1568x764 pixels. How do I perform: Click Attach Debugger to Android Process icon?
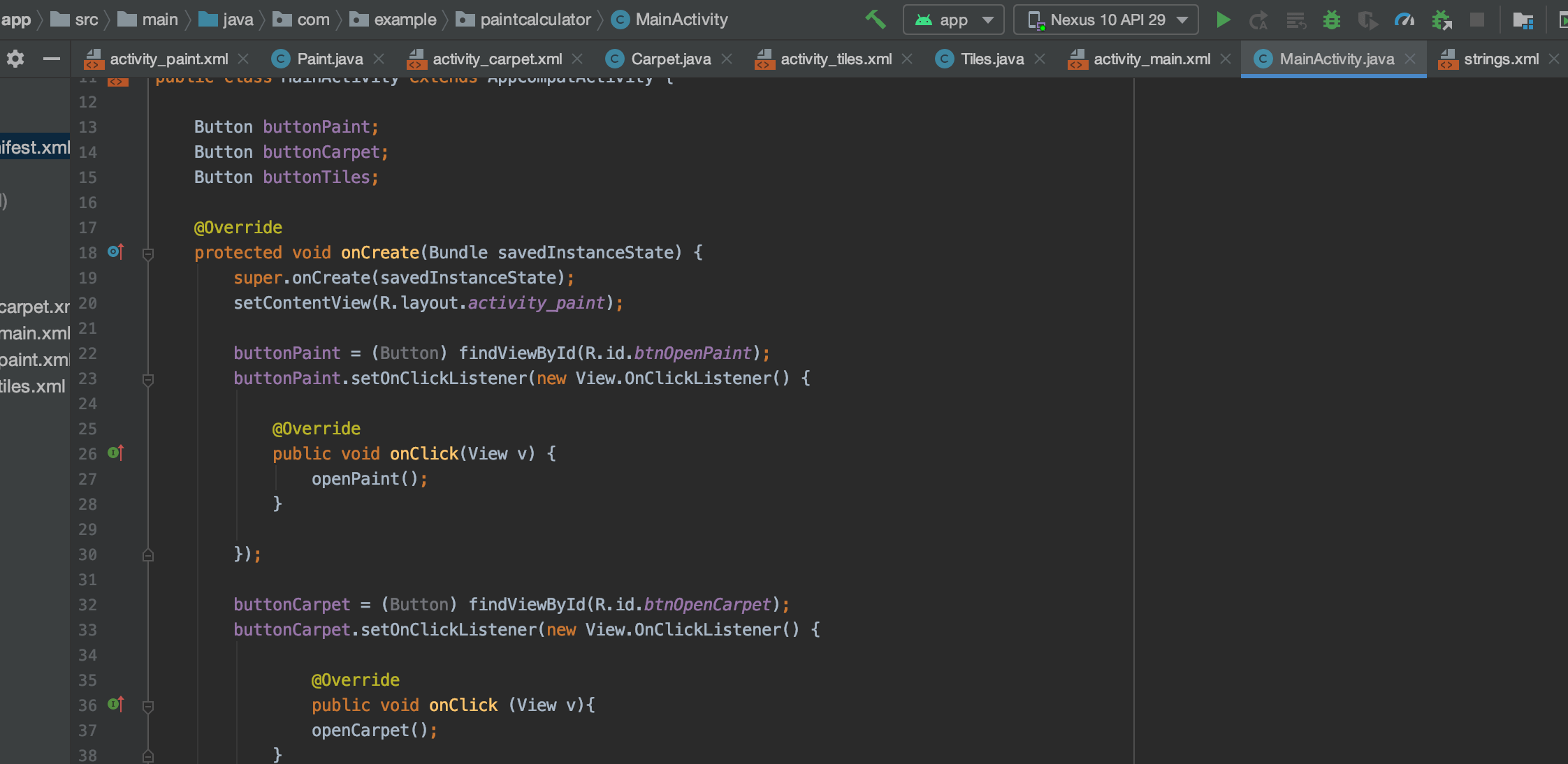click(1442, 20)
